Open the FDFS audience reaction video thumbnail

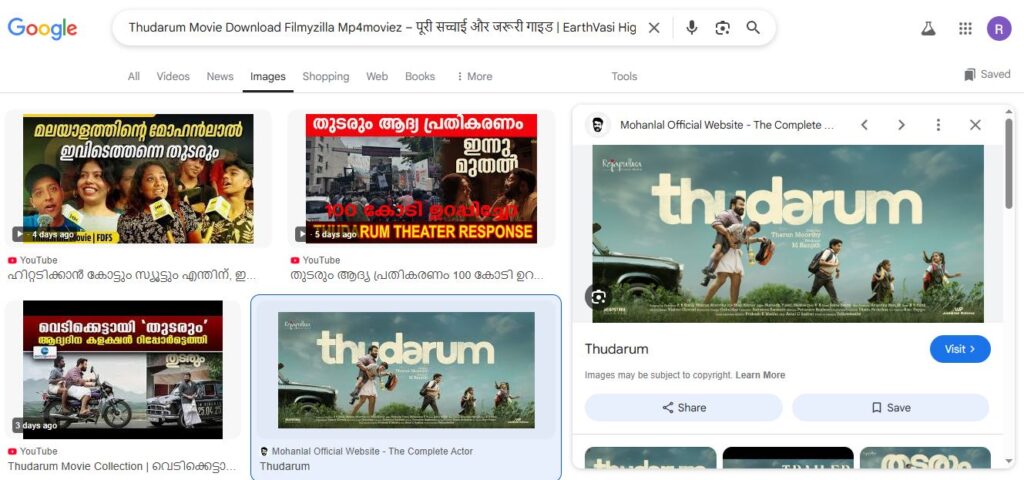tap(138, 179)
